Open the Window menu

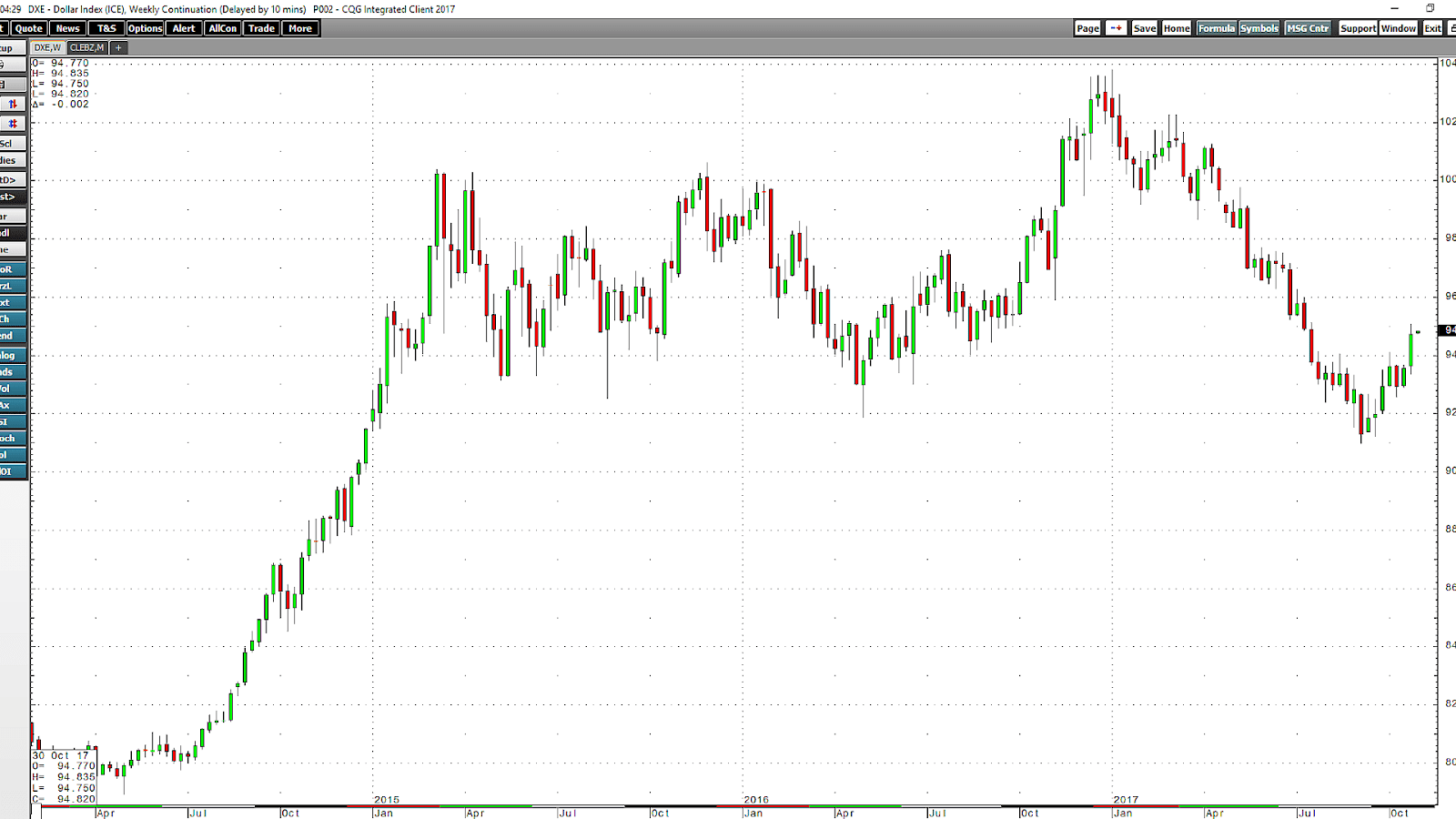[1399, 28]
